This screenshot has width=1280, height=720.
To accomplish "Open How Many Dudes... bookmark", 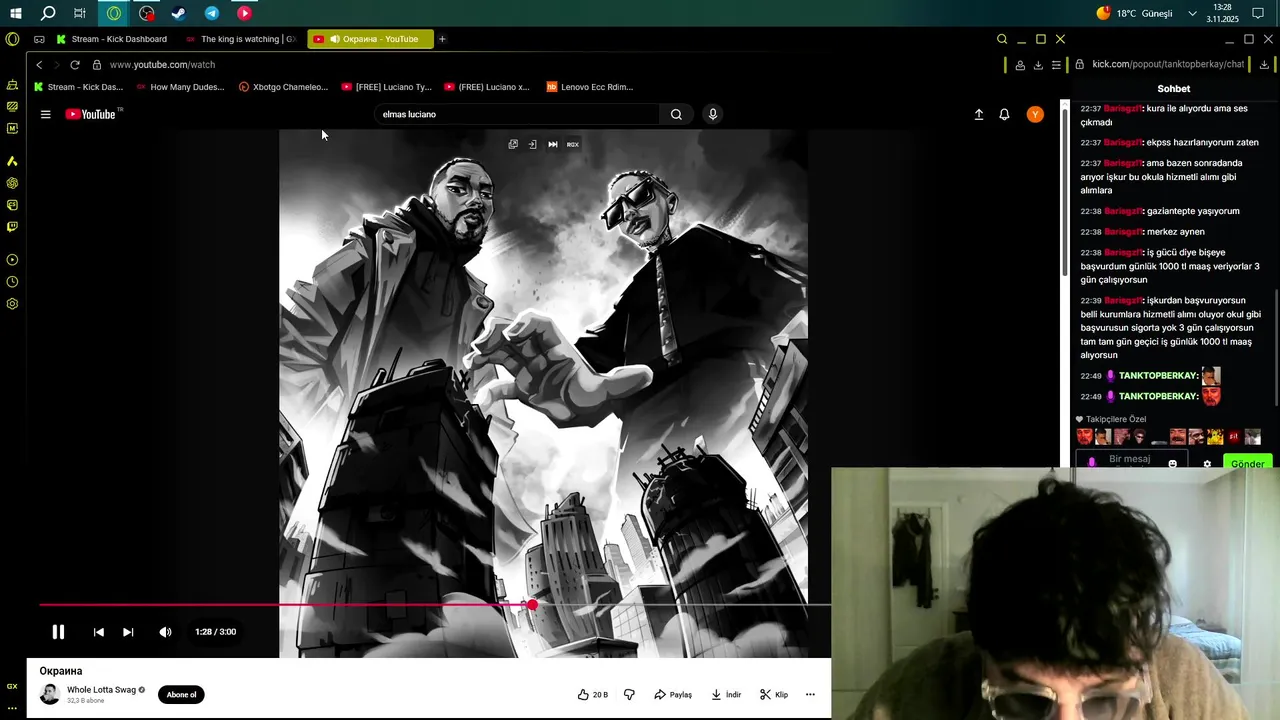I will tap(181, 87).
